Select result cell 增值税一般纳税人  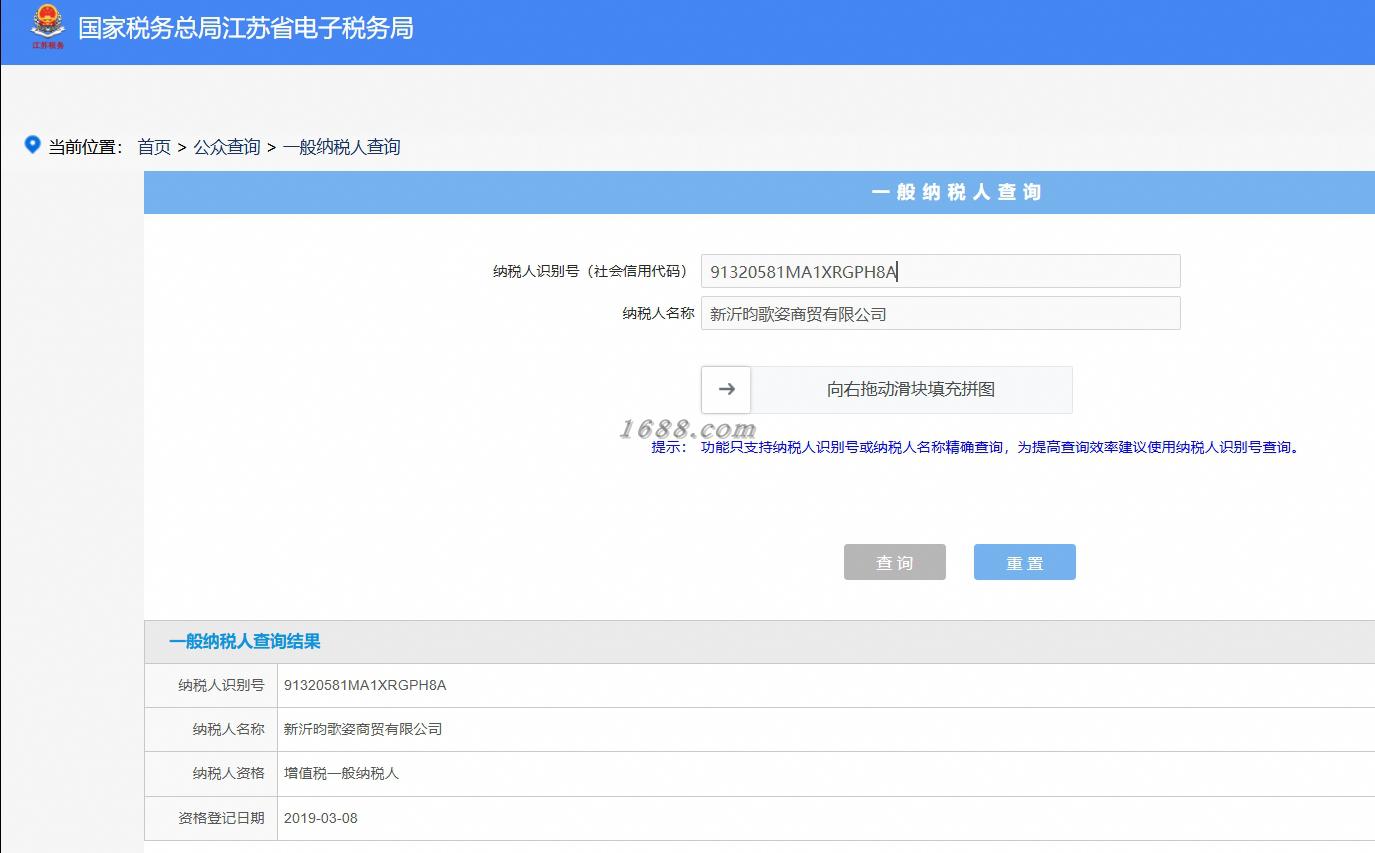coord(341,773)
